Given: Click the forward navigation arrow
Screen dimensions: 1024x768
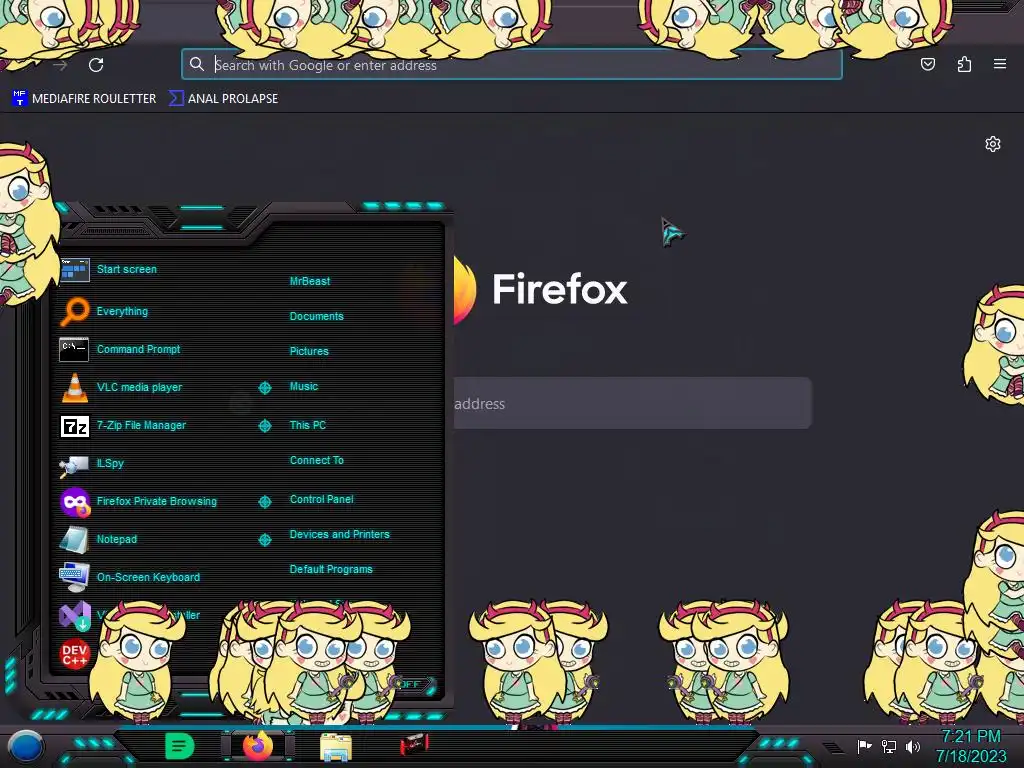Looking at the screenshot, I should coord(60,65).
